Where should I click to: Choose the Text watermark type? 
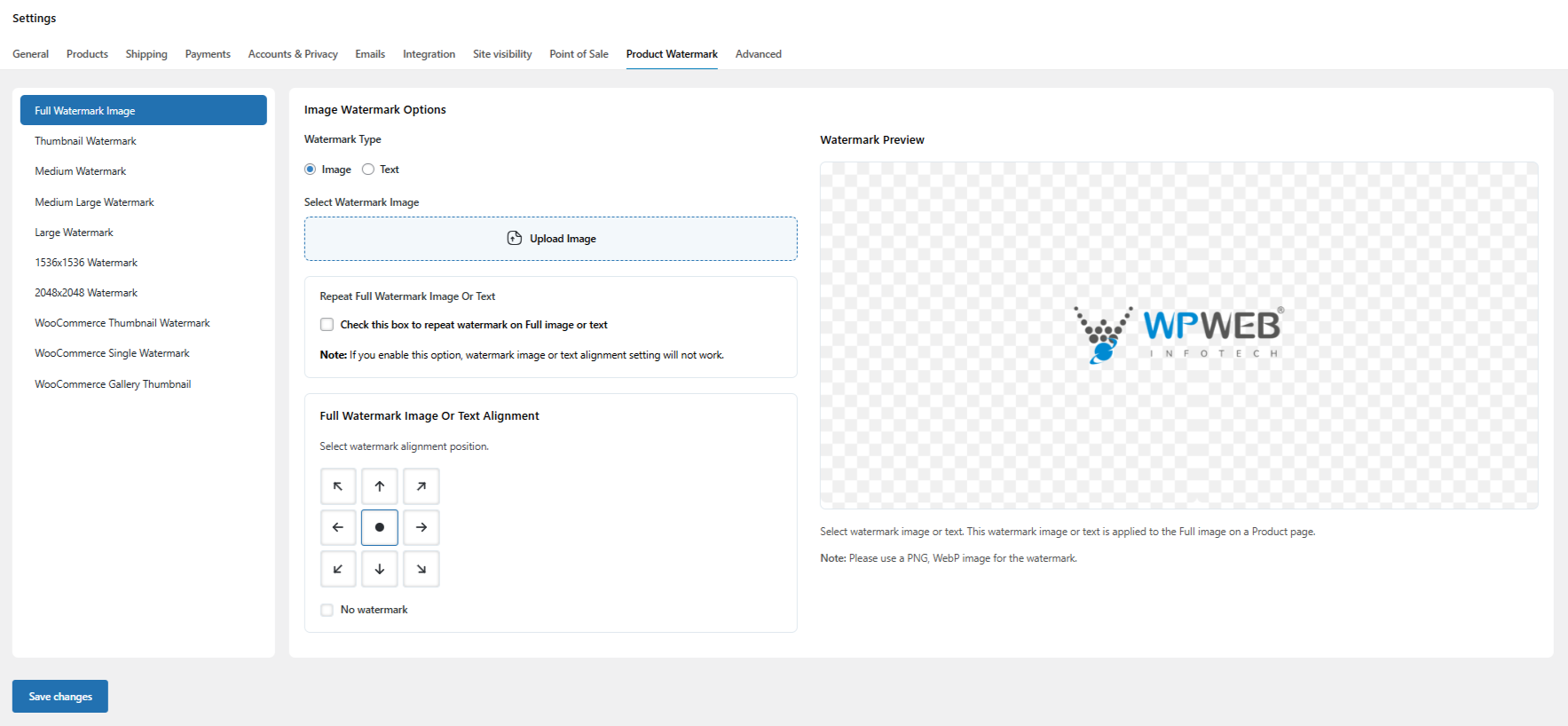(x=368, y=170)
